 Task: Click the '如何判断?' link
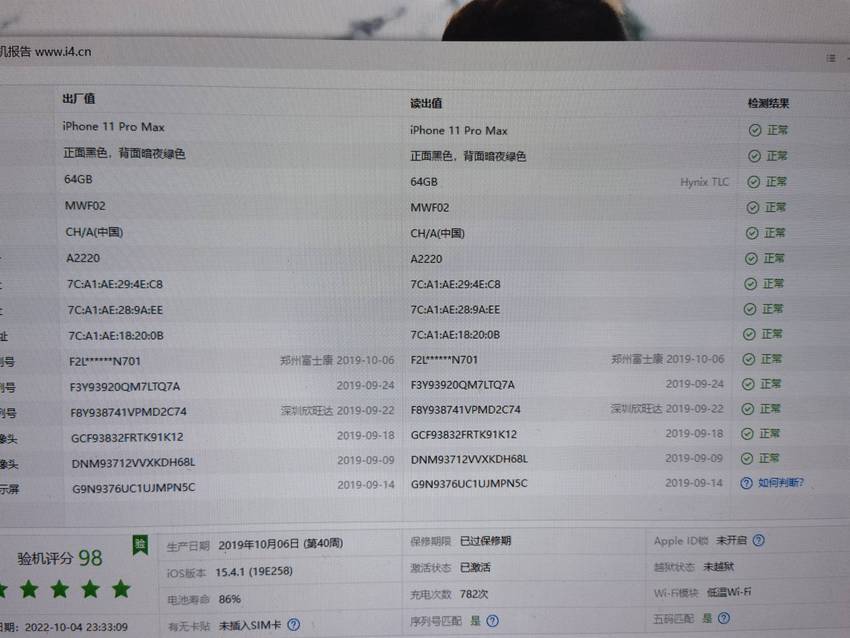click(781, 482)
